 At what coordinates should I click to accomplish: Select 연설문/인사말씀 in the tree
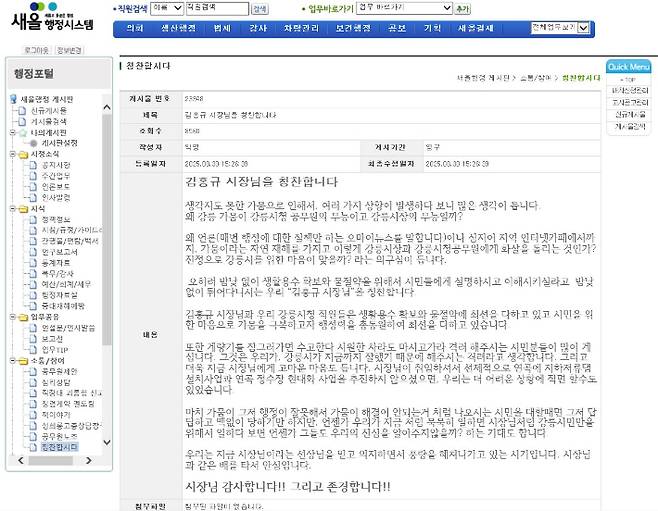(68, 328)
